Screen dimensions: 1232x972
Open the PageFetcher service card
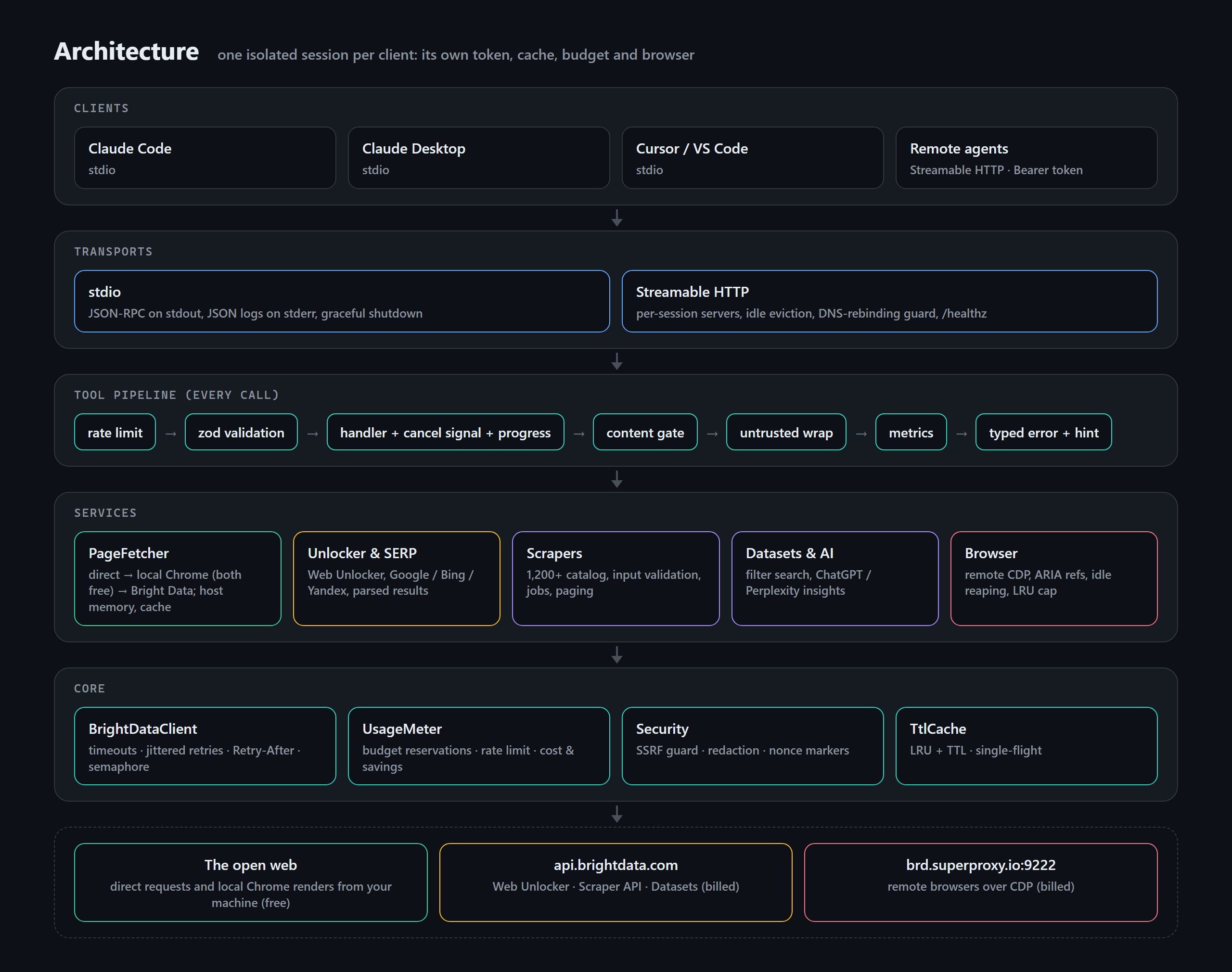click(x=178, y=579)
